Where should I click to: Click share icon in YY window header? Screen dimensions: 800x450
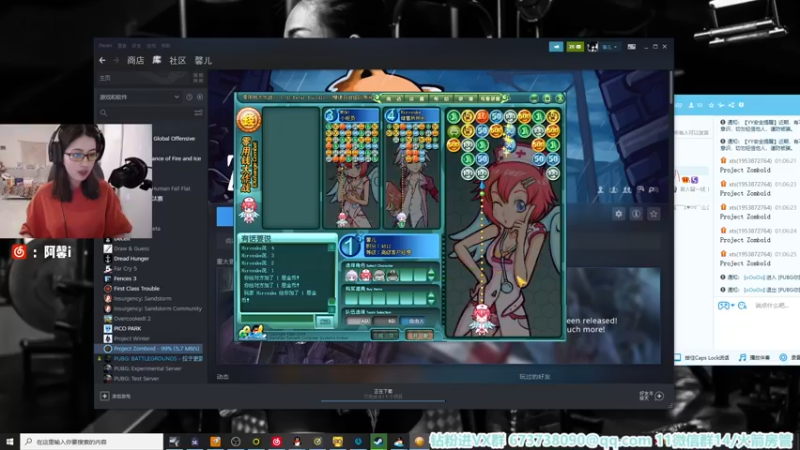click(x=731, y=105)
